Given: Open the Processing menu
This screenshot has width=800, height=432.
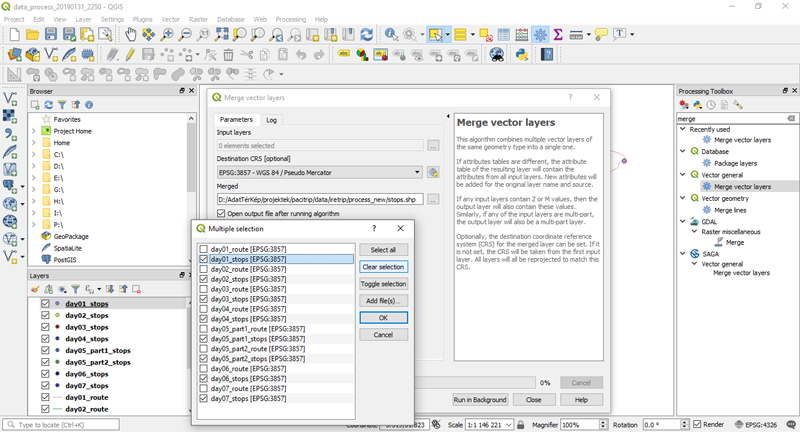Looking at the screenshot, I should 290,19.
